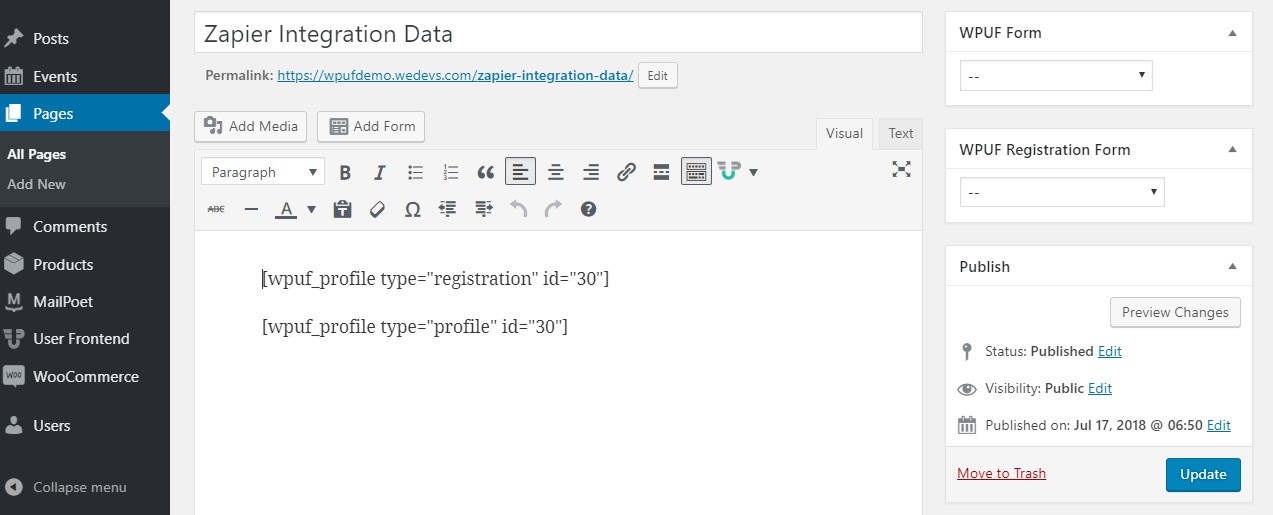Align text right
Screen dimensions: 1273x515
pyautogui.click(x=591, y=172)
